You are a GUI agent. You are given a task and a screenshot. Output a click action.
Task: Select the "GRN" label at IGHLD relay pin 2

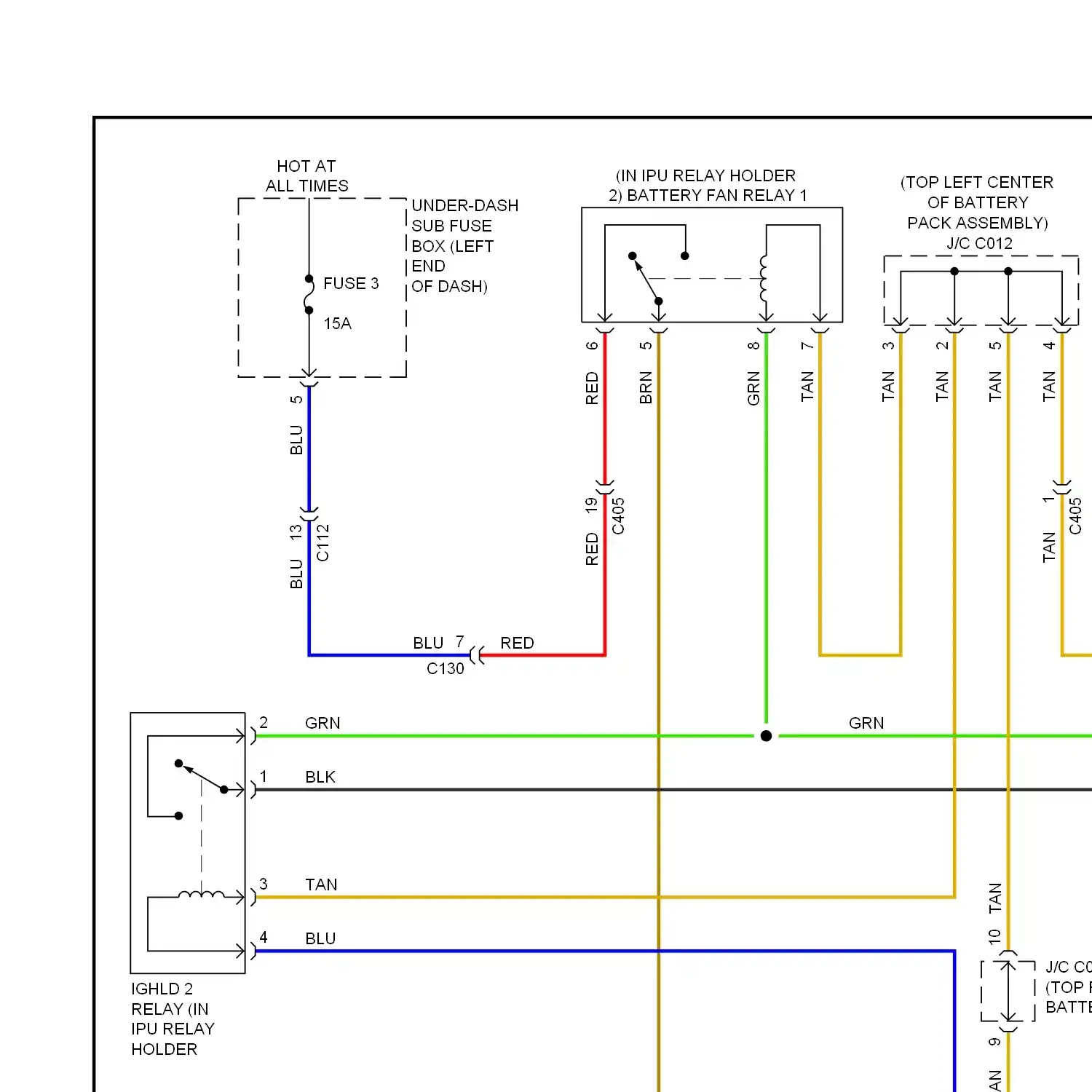[323, 723]
